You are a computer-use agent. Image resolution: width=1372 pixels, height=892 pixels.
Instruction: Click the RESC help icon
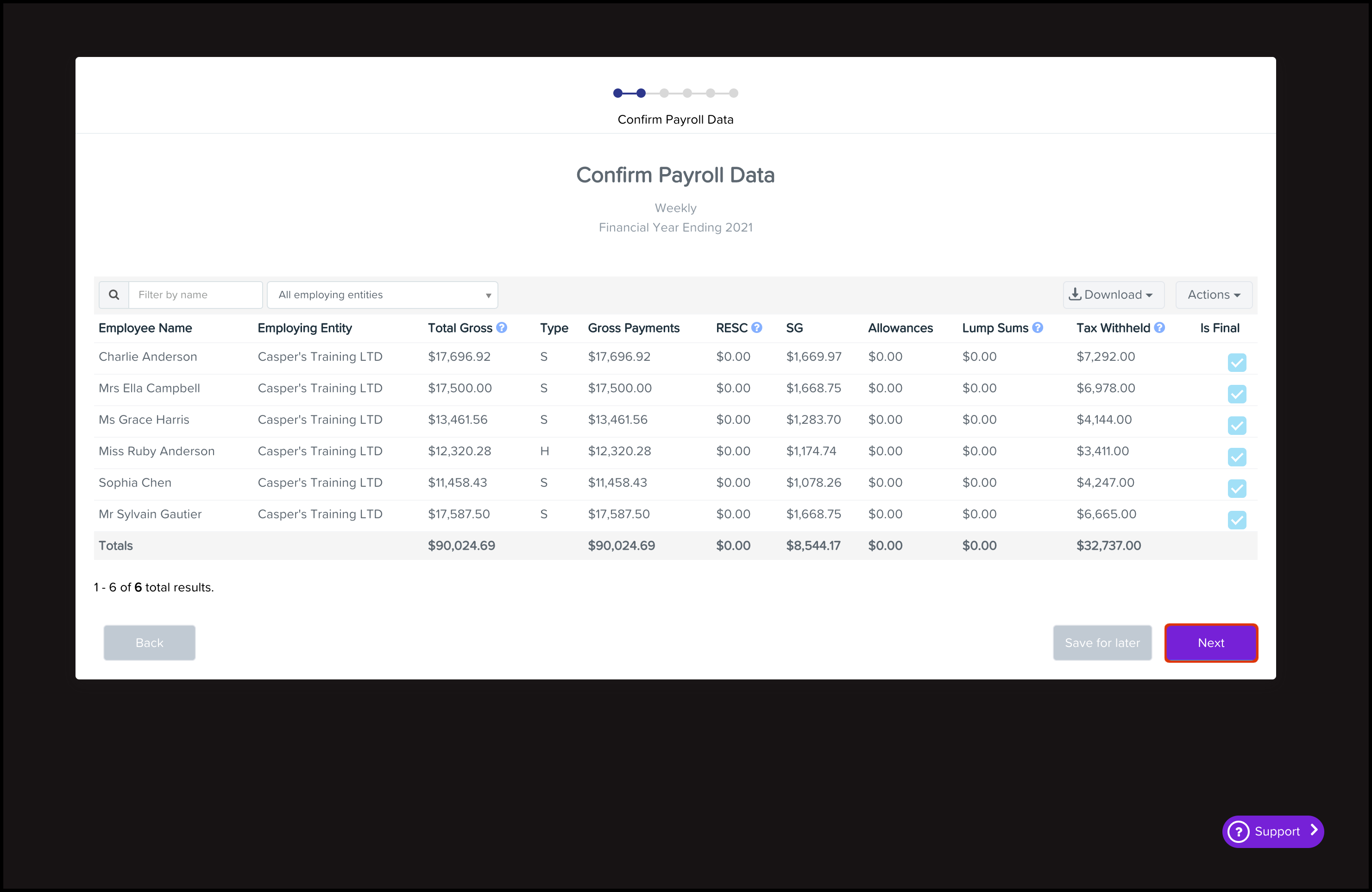757,328
